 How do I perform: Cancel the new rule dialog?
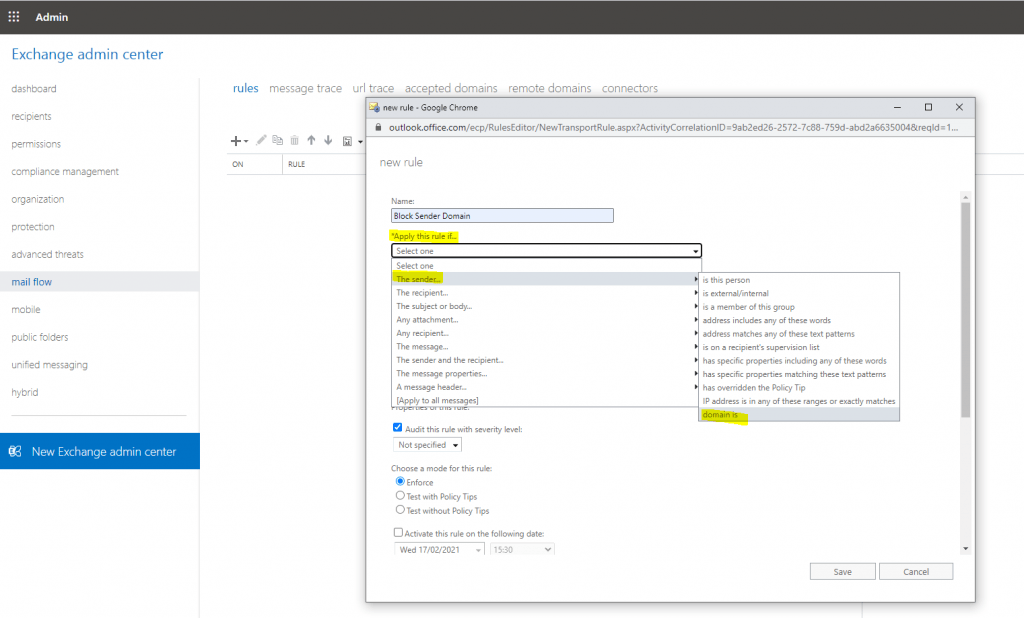pos(916,572)
